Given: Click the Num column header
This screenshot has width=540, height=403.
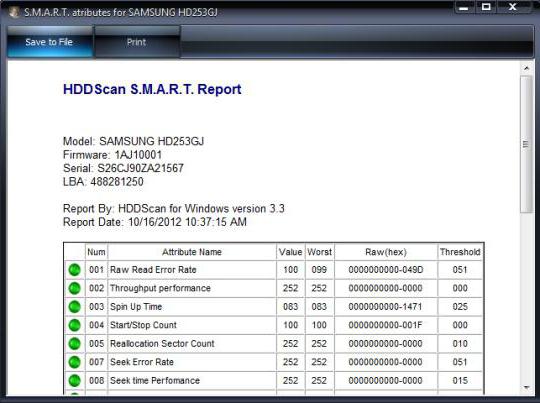Looking at the screenshot, I should tap(96, 252).
